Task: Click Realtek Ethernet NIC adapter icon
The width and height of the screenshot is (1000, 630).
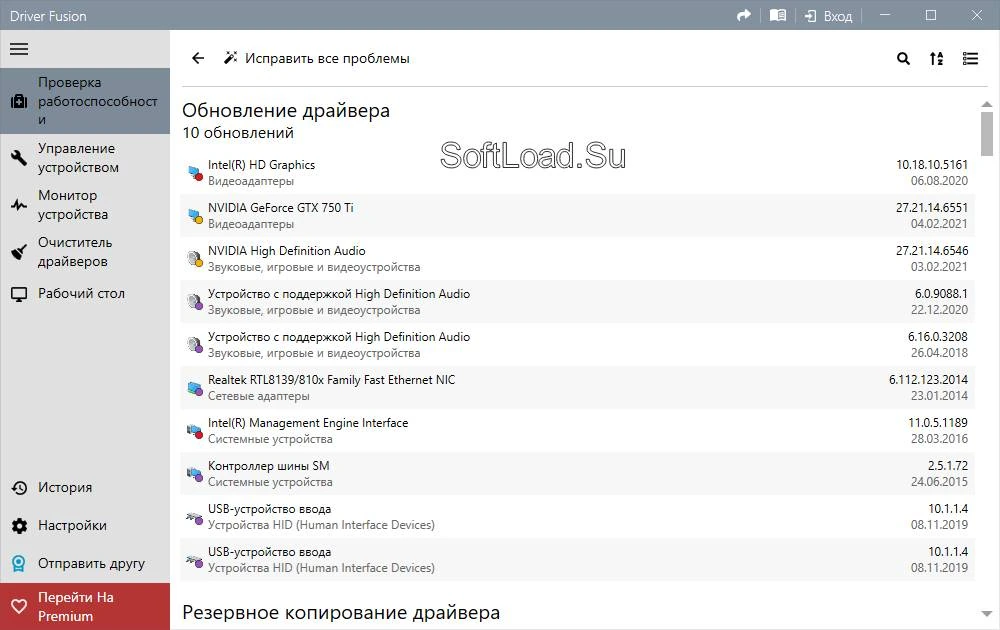Action: coord(195,388)
